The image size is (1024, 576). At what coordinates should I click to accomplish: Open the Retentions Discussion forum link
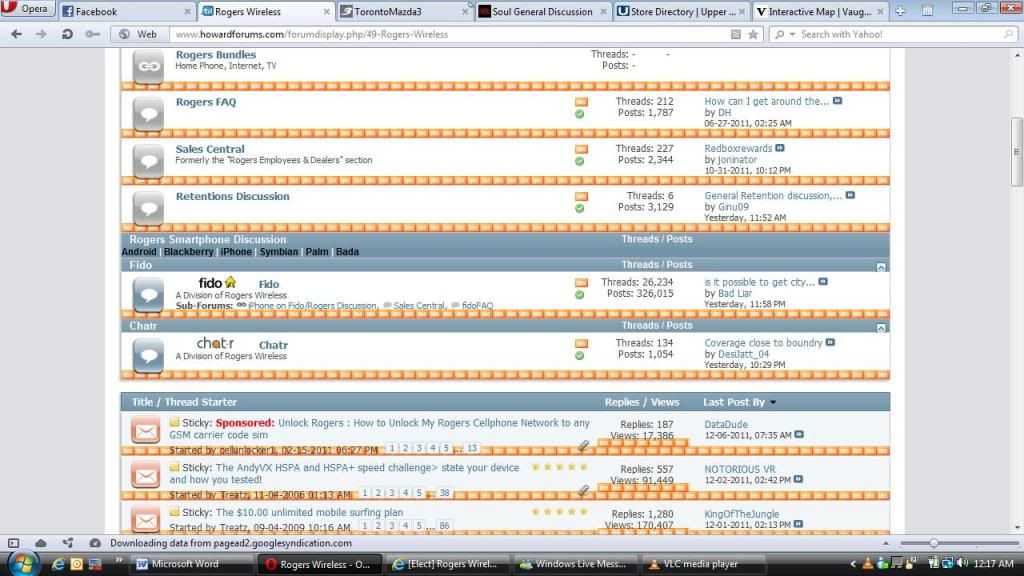click(x=232, y=196)
